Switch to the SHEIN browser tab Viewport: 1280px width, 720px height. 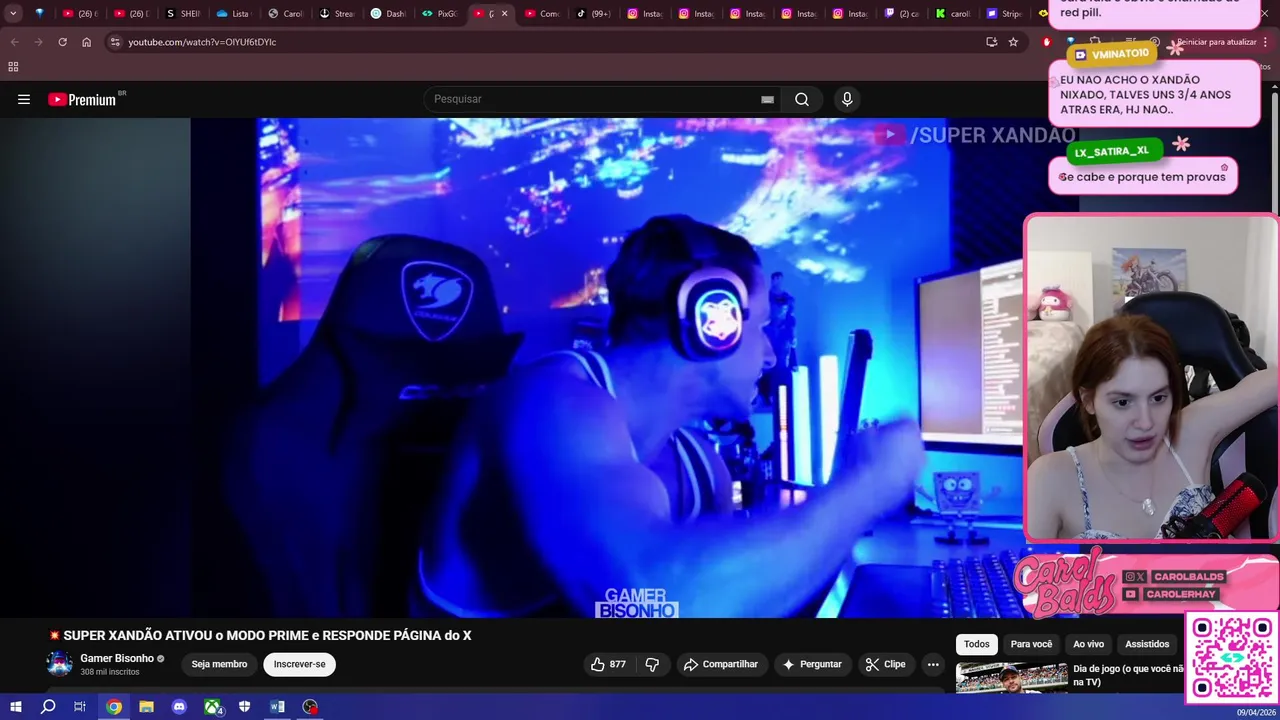point(183,14)
